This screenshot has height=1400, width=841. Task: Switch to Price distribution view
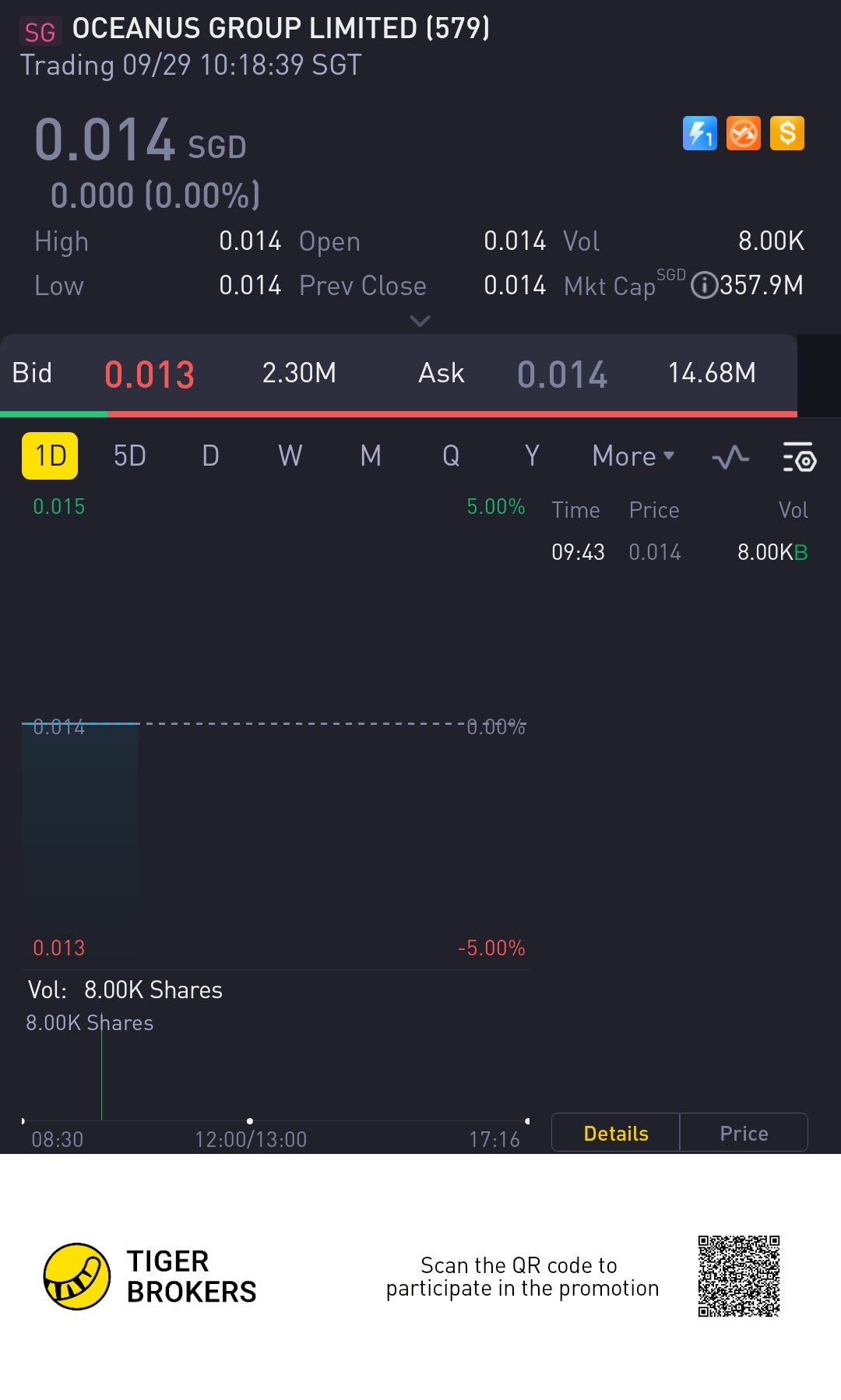point(744,1133)
